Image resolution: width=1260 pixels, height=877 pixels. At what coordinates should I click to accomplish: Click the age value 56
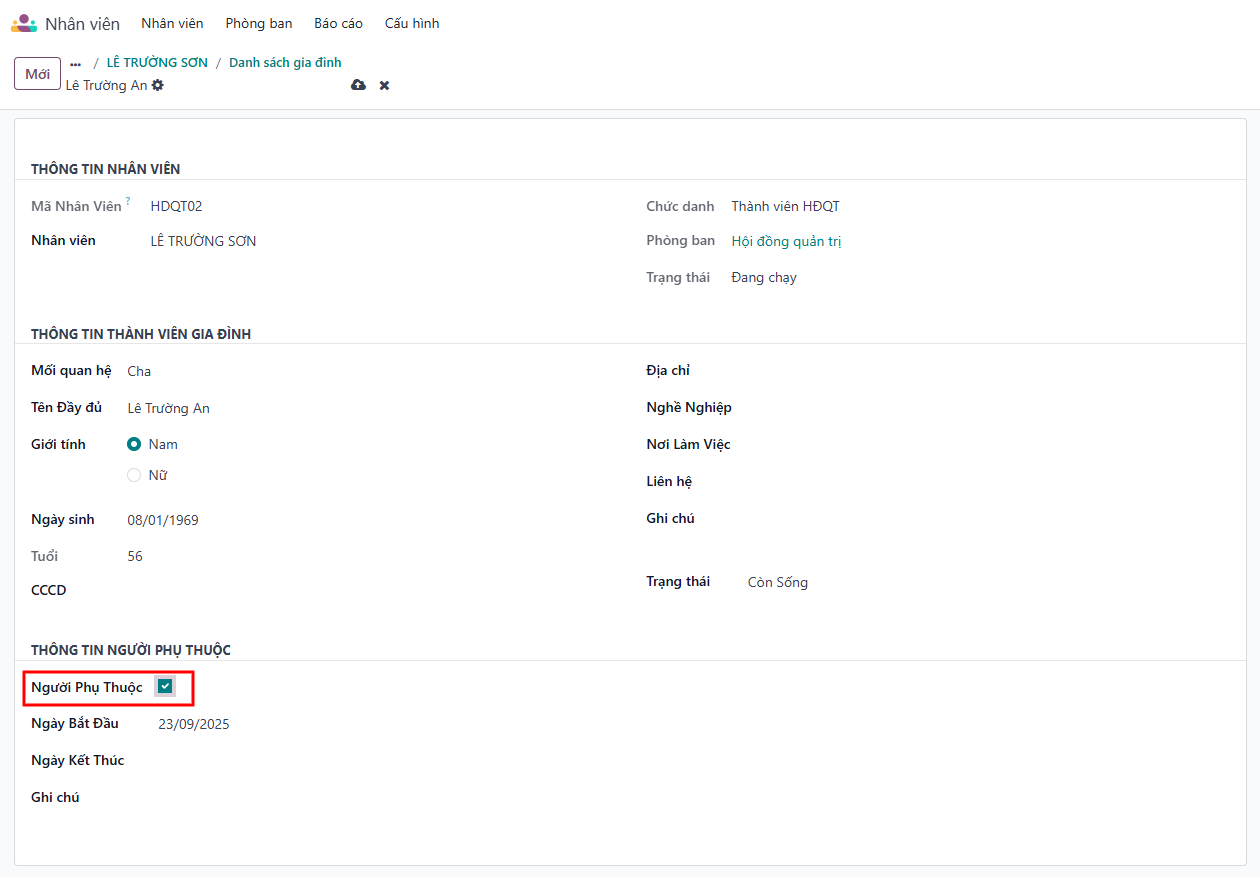point(135,556)
